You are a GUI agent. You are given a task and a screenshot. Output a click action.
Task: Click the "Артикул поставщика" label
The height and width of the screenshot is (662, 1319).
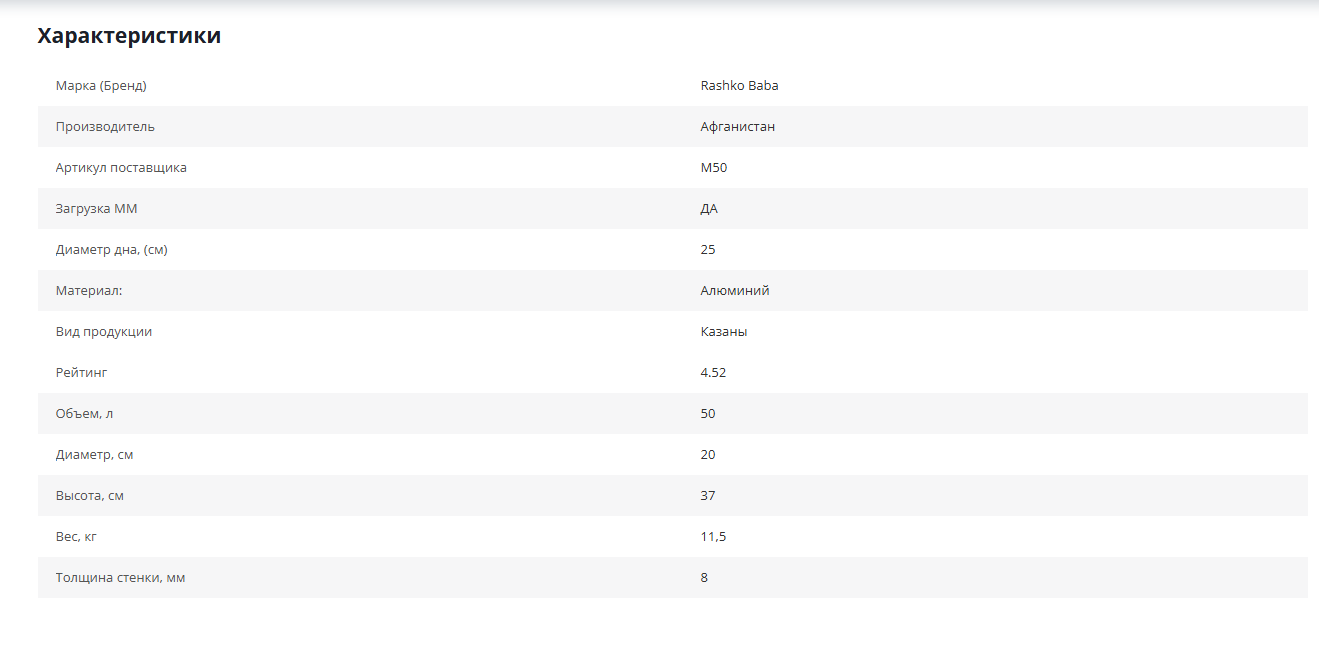click(x=121, y=168)
